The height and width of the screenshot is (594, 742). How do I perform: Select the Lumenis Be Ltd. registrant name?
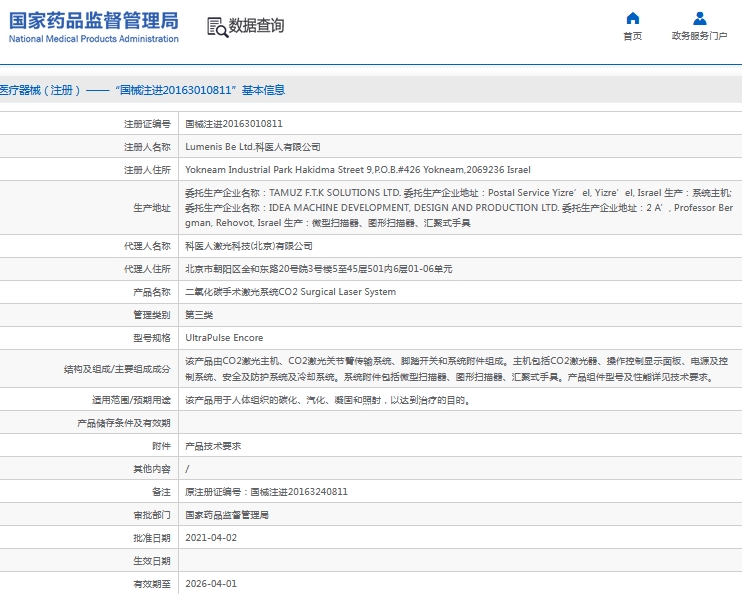[x=253, y=147]
